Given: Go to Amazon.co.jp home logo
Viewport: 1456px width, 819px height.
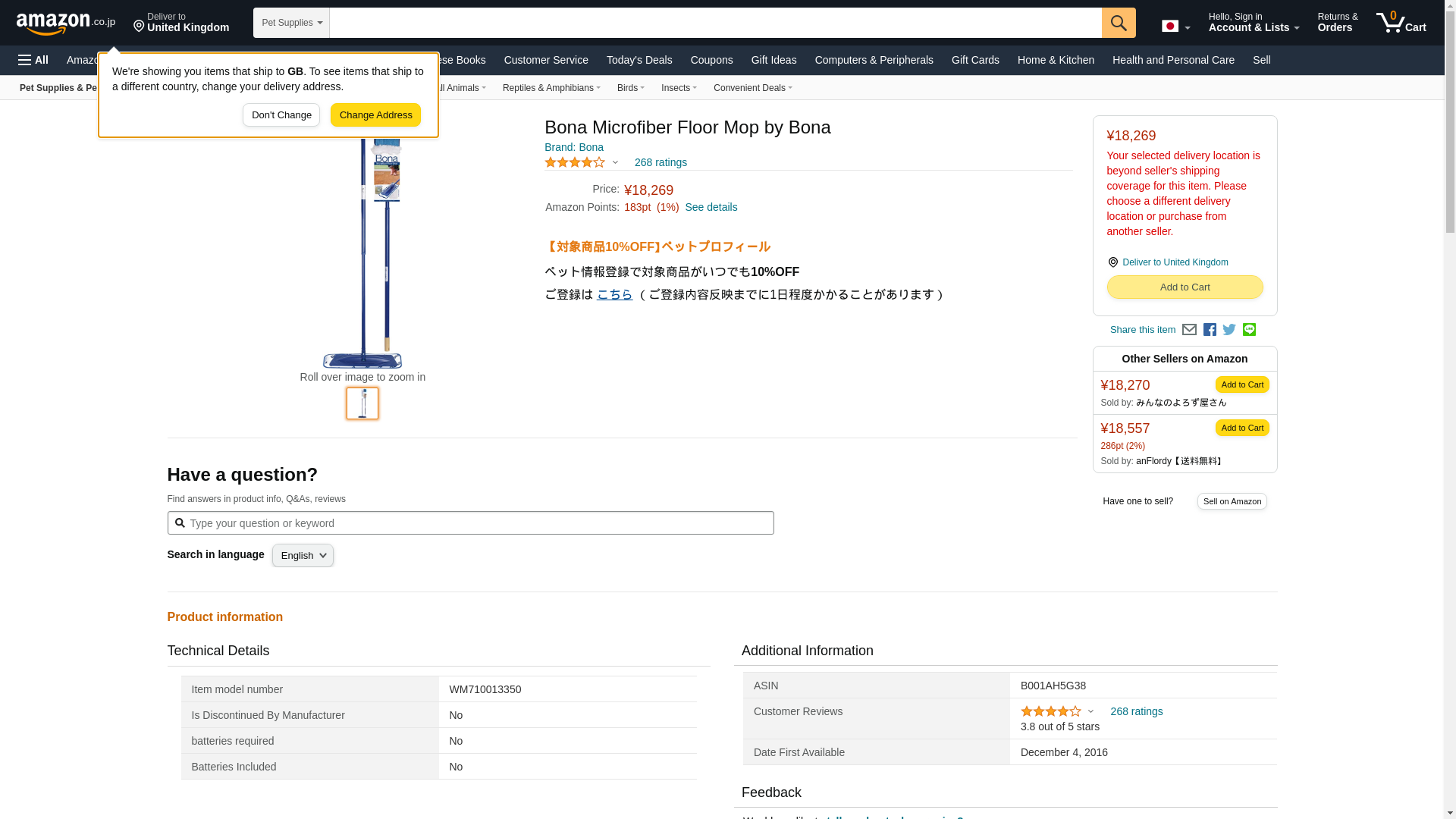Looking at the screenshot, I should point(66,23).
